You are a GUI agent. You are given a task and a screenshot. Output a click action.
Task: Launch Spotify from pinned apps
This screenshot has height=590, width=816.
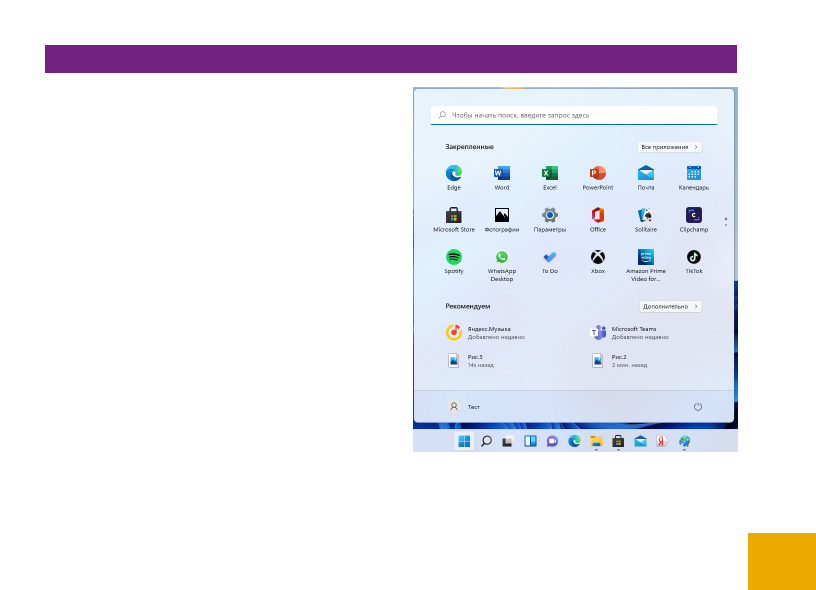click(x=454, y=258)
